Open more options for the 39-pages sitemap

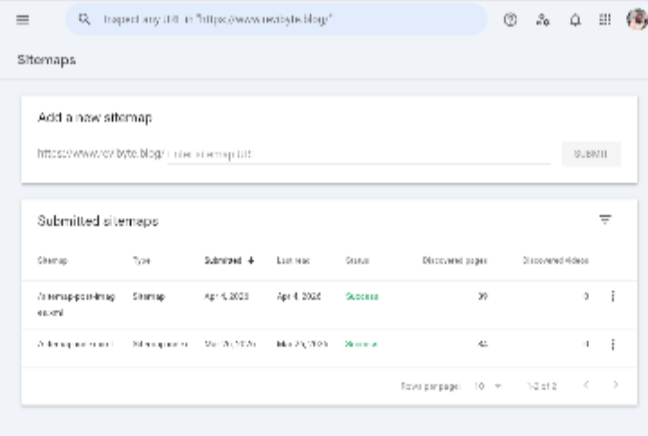point(613,296)
